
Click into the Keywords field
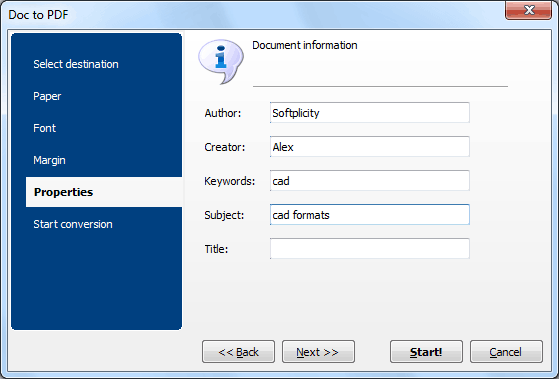tap(370, 181)
